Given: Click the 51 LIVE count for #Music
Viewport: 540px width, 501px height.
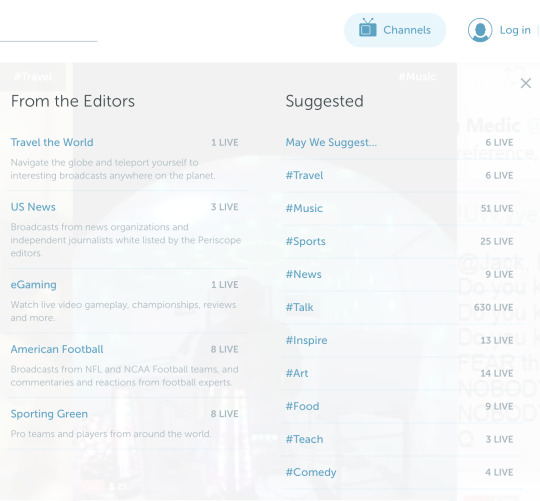Looking at the screenshot, I should pos(497,208).
